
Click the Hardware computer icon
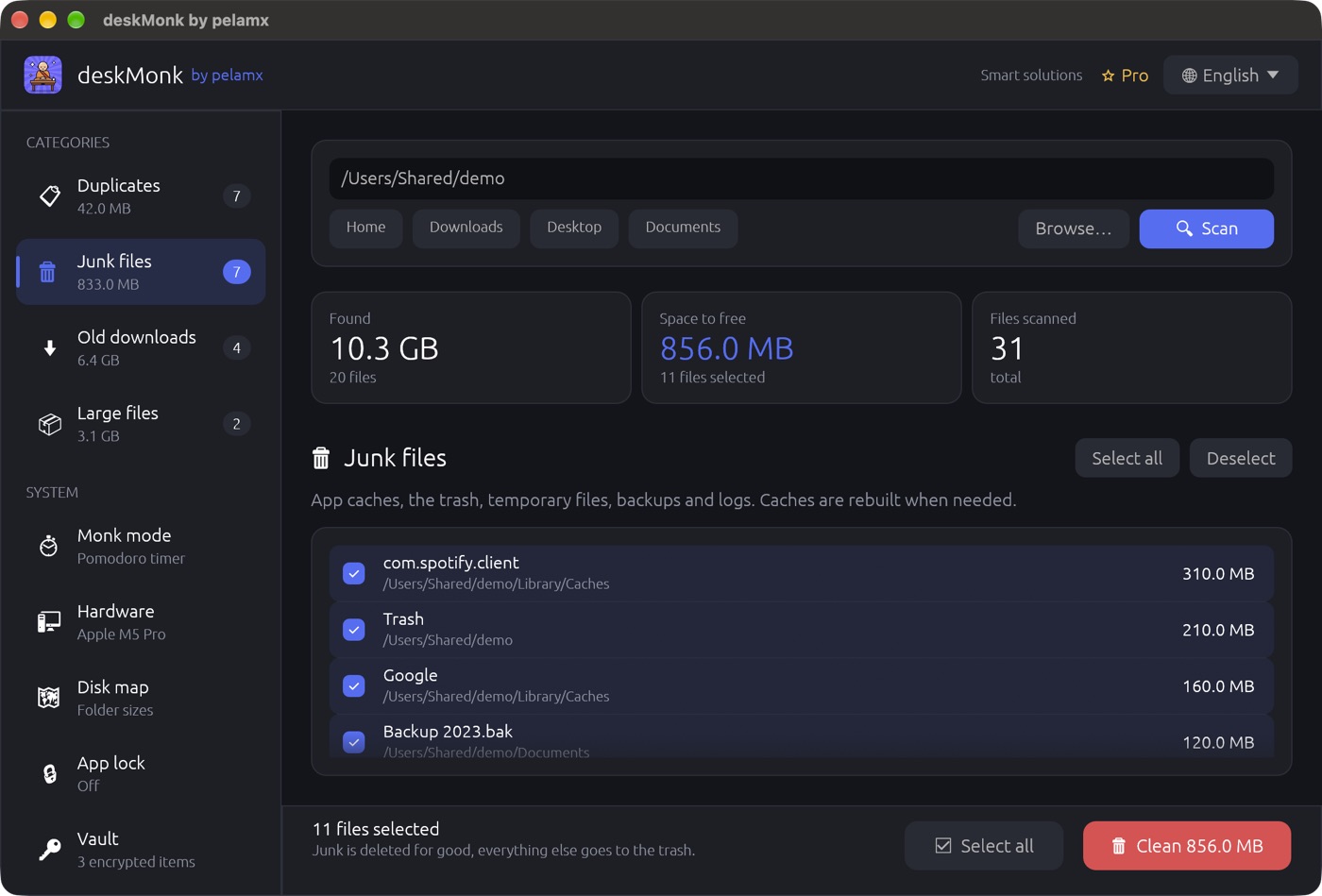49,621
